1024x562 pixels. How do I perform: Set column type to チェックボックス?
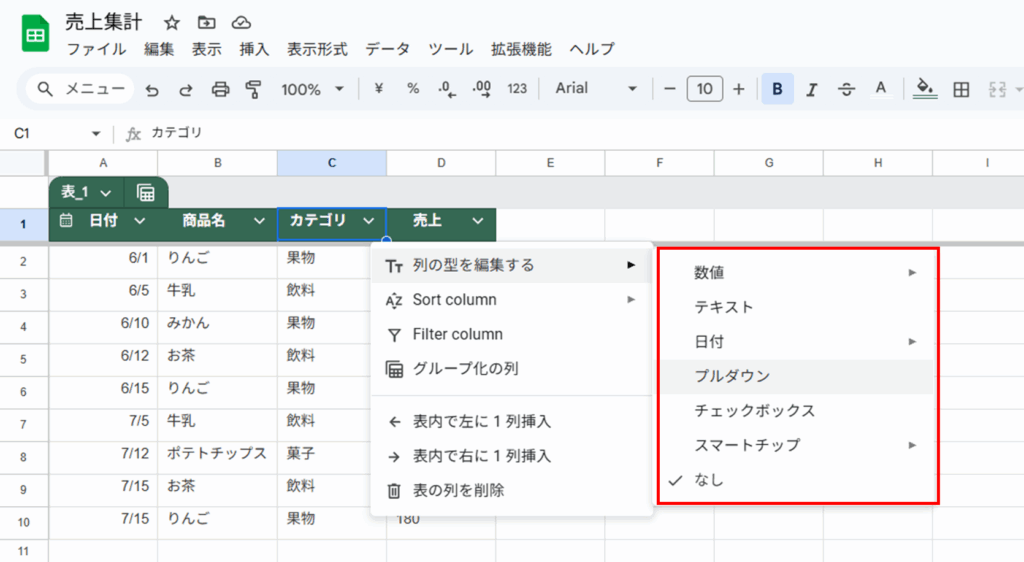click(798, 411)
